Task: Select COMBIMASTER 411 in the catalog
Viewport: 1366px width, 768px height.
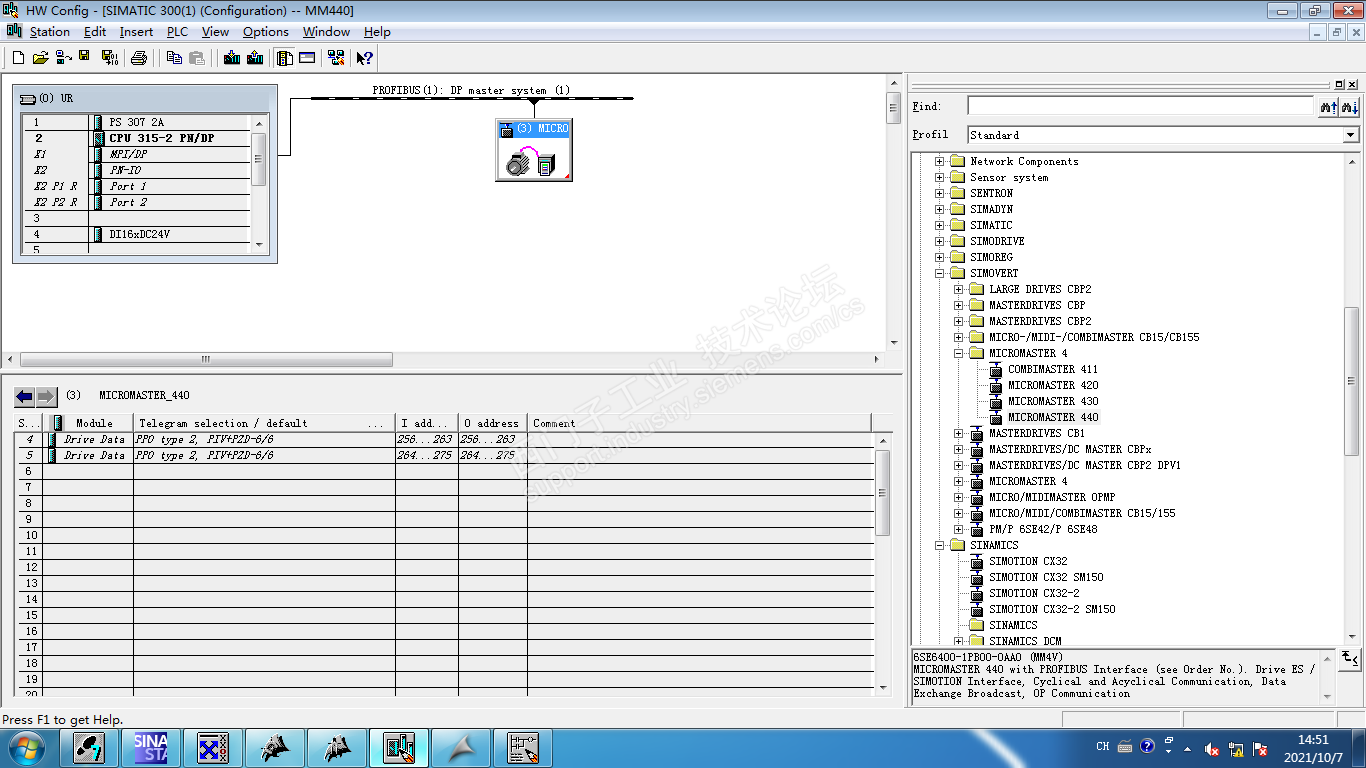Action: [x=1052, y=369]
